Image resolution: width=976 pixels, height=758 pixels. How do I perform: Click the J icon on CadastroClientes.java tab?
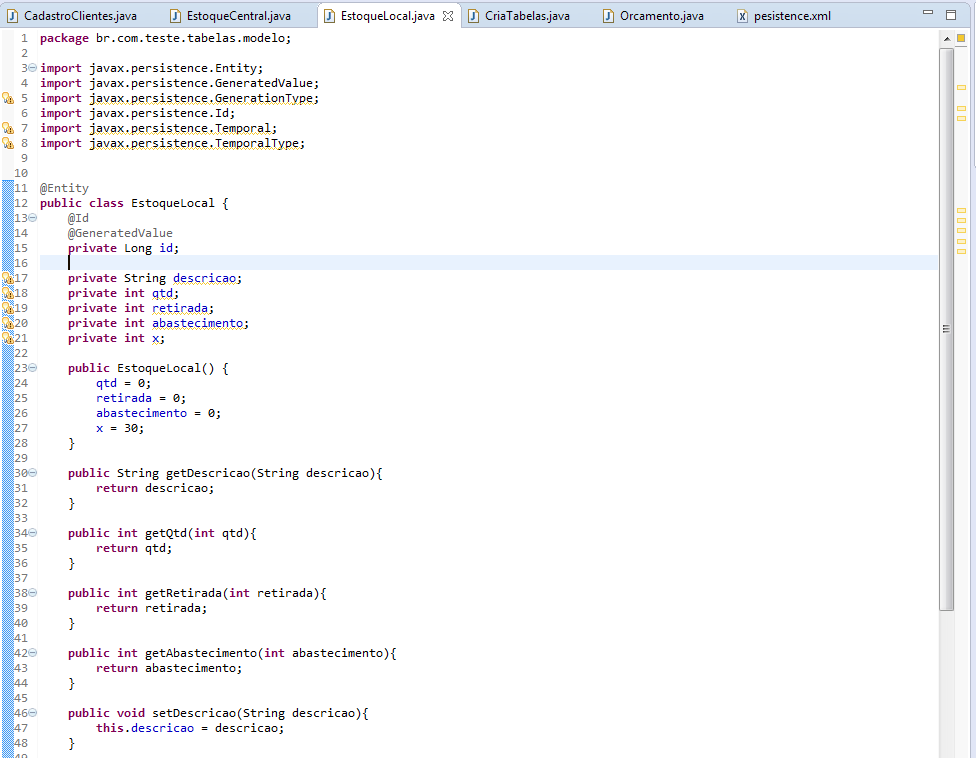click(12, 16)
